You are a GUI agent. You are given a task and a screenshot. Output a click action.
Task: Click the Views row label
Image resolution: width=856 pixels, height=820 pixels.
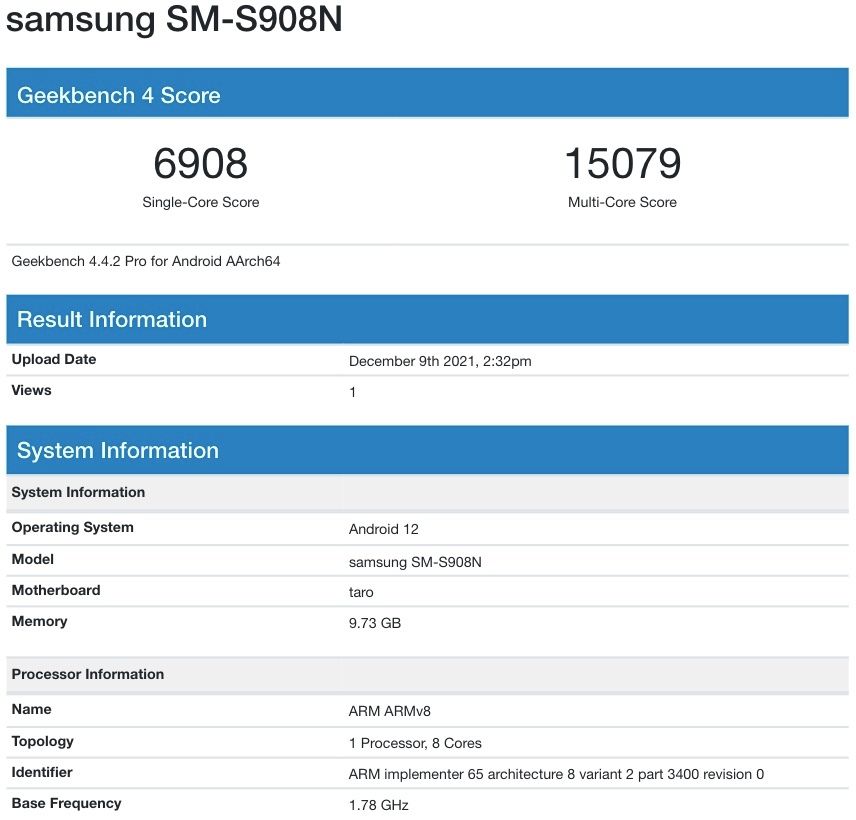click(x=31, y=391)
